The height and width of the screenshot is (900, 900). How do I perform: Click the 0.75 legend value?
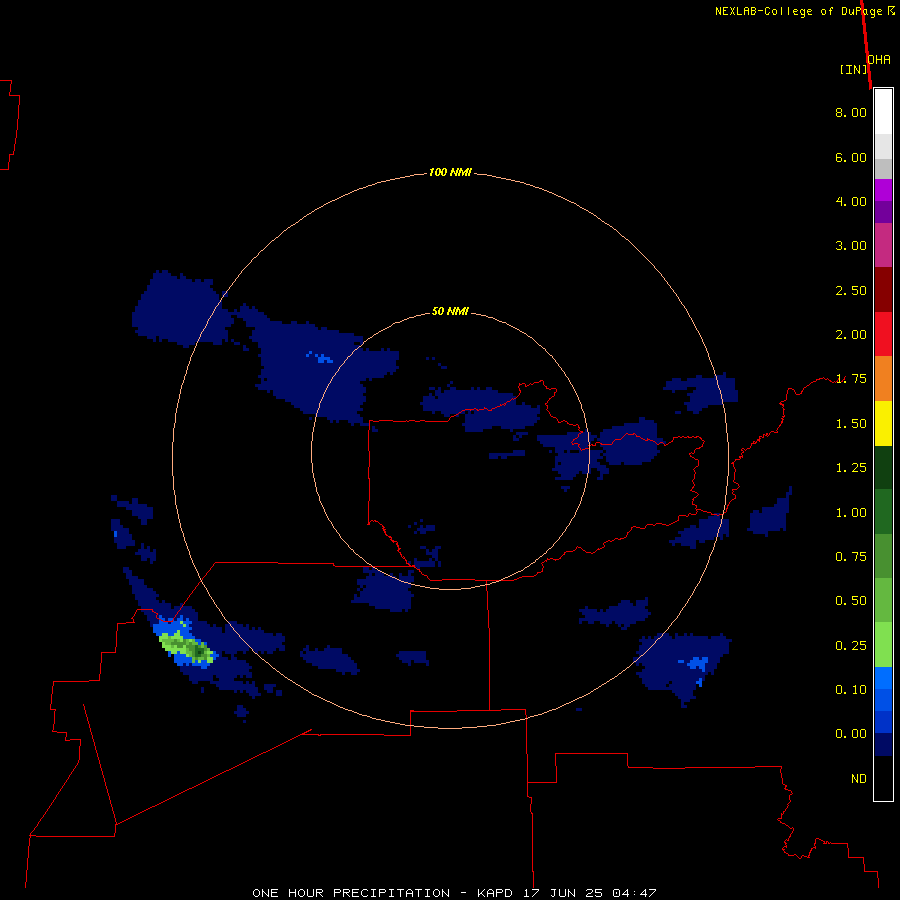click(x=851, y=557)
